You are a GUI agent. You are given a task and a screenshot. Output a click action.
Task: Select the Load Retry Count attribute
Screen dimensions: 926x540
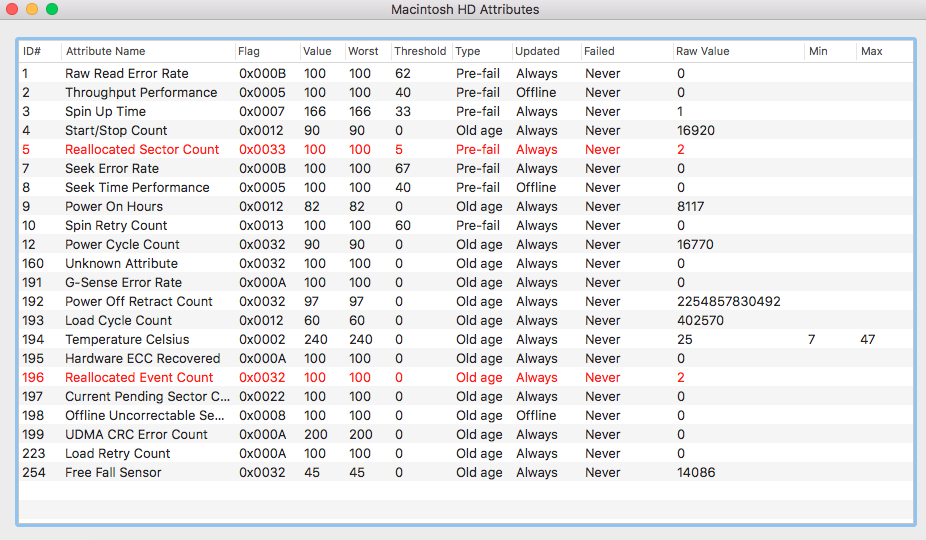point(467,453)
